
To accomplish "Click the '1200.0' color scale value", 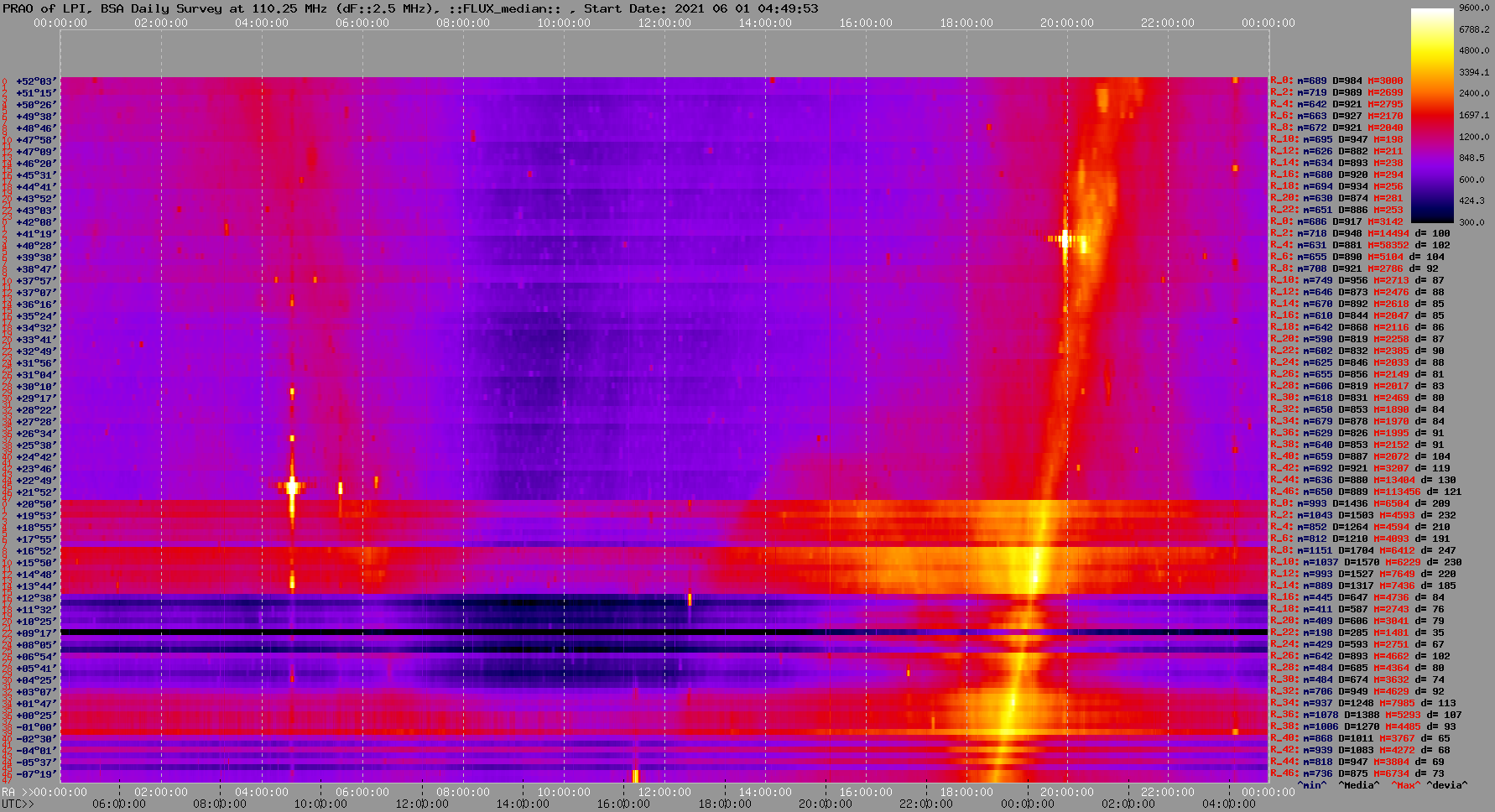I will (1474, 136).
